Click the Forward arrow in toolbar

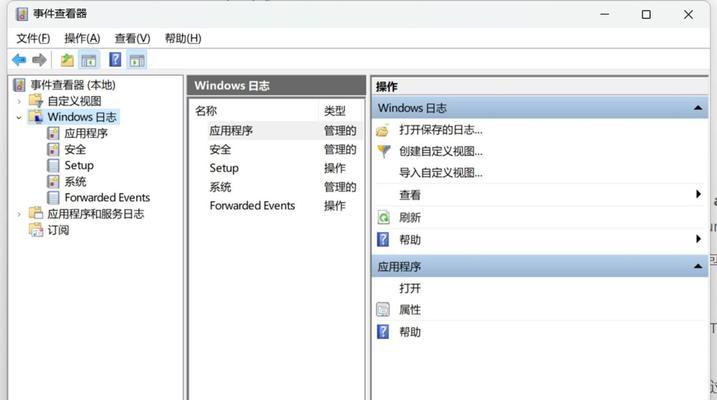39,60
